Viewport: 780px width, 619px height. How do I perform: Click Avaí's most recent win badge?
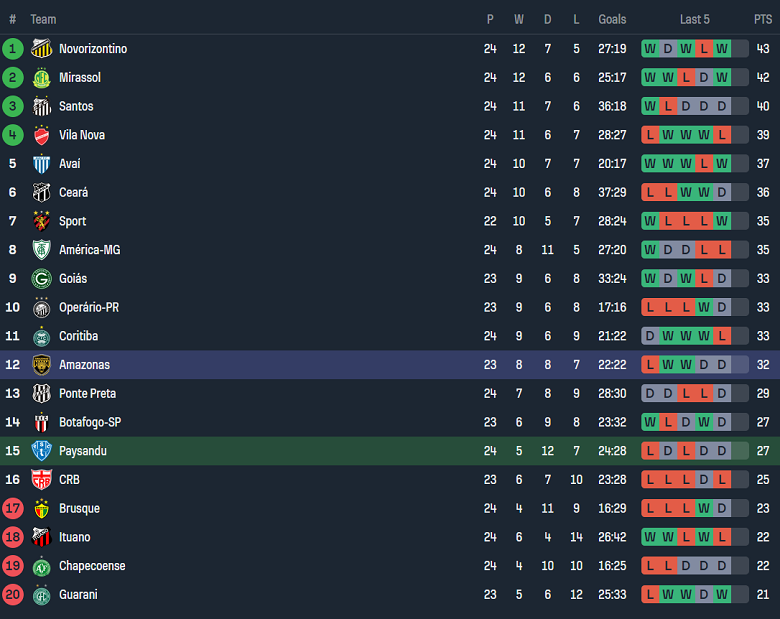(x=723, y=164)
